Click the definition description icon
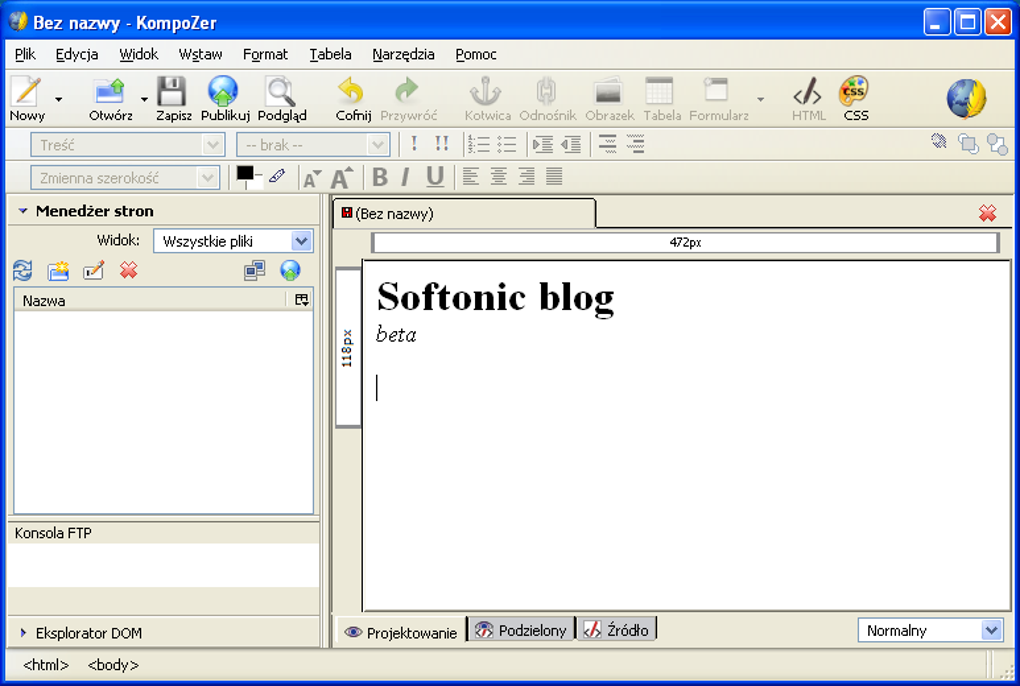The height and width of the screenshot is (686, 1020). click(x=636, y=144)
